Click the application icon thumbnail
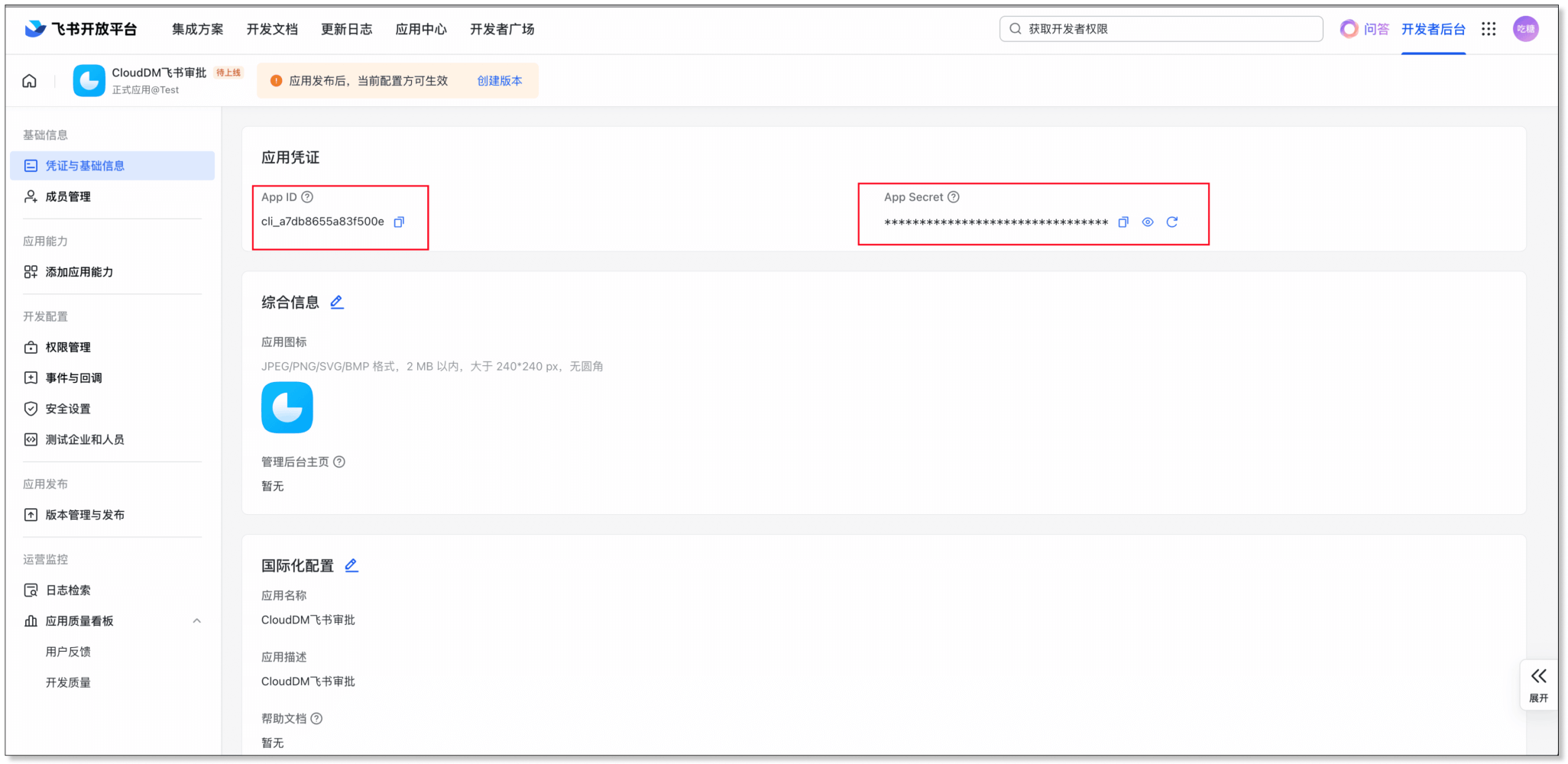This screenshot has height=764, width=1568. click(287, 408)
